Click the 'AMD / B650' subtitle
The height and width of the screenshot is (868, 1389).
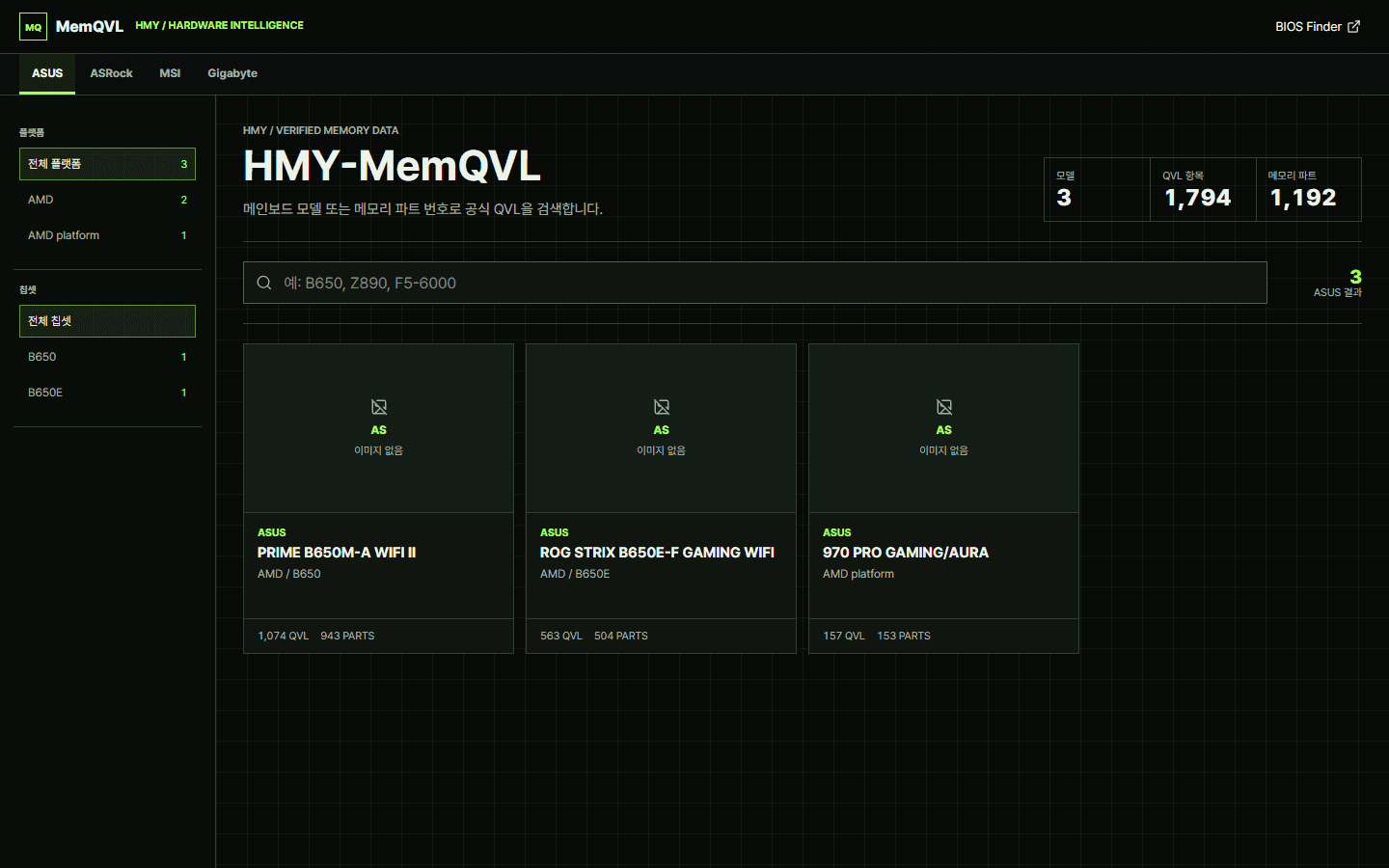289,574
